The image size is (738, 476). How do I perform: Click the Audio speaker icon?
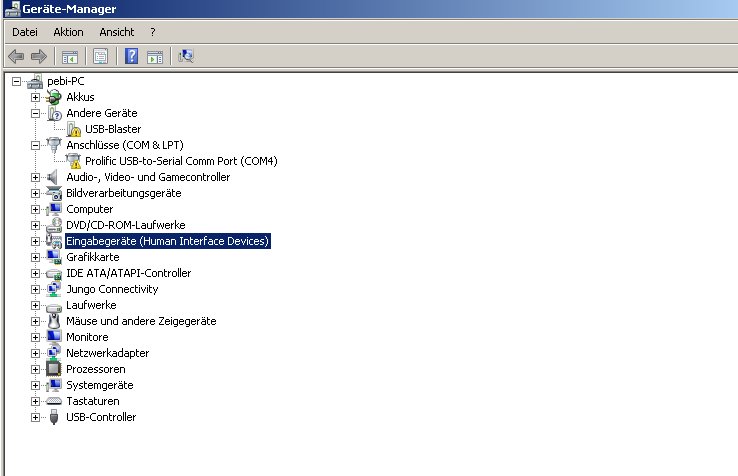point(53,177)
